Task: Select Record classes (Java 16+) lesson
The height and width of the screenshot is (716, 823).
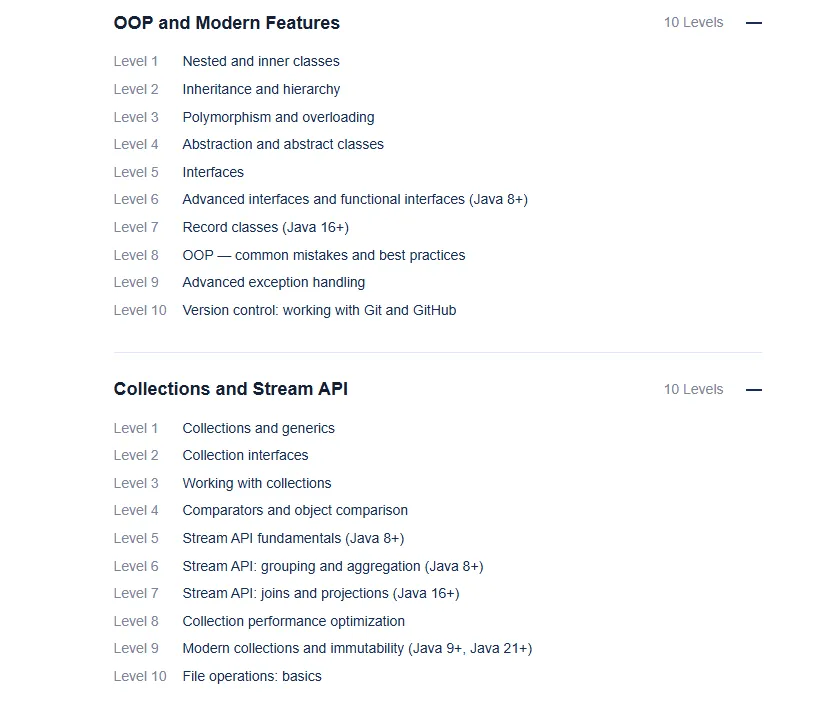Action: [265, 228]
